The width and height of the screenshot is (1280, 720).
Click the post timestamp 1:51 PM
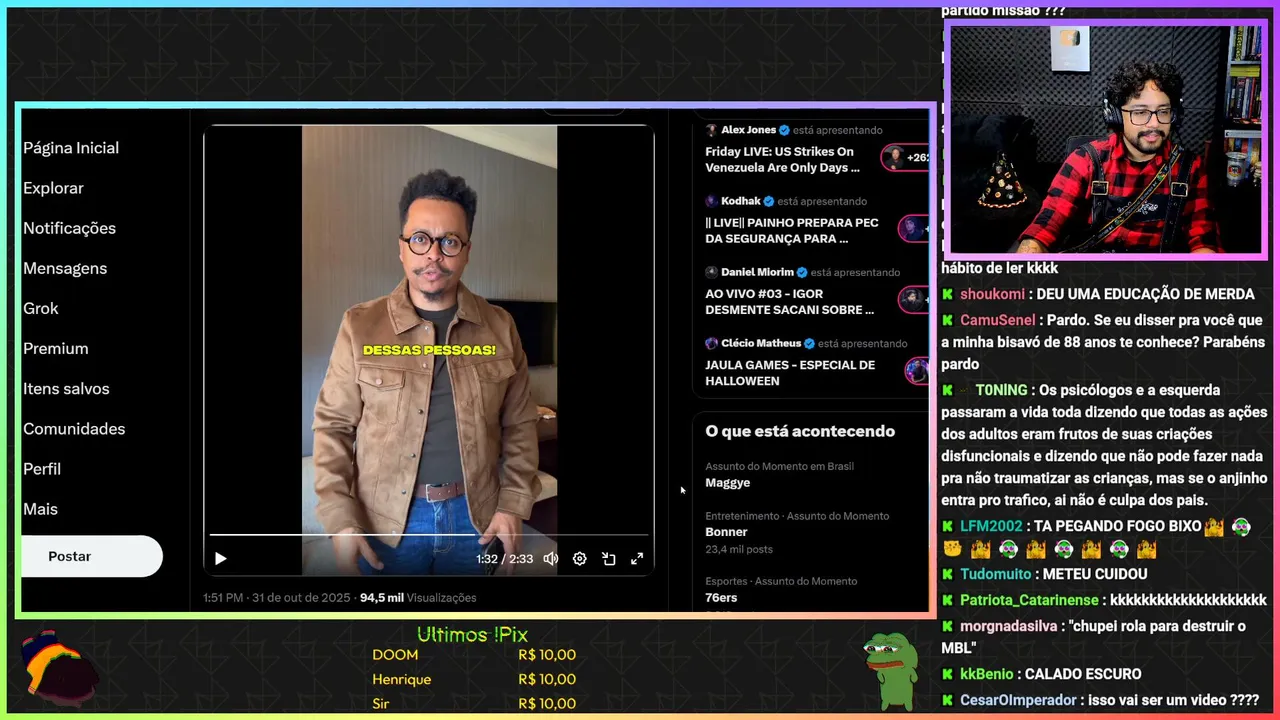click(x=223, y=598)
